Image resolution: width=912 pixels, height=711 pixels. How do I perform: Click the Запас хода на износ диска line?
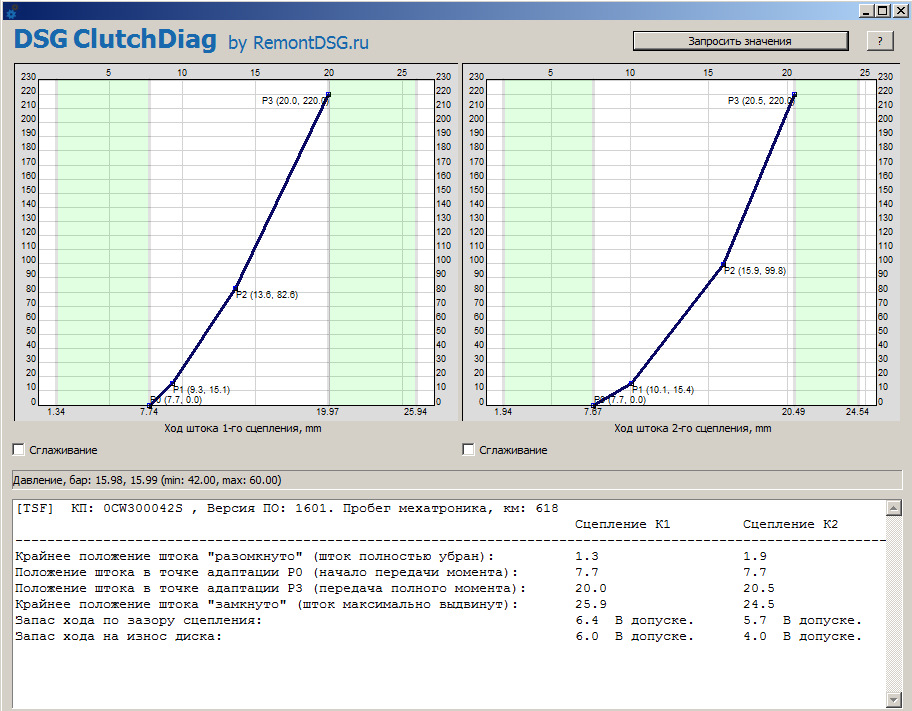point(118,637)
